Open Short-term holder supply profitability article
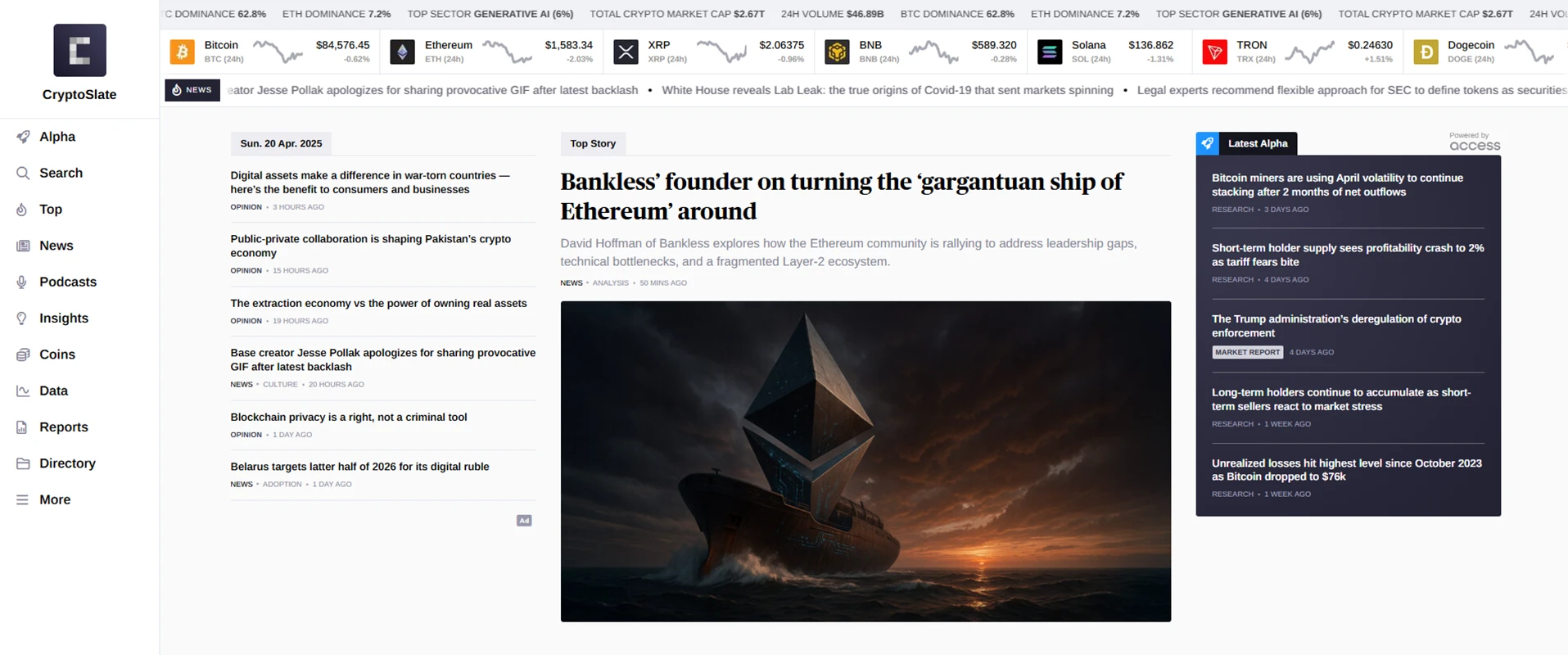 click(1348, 255)
